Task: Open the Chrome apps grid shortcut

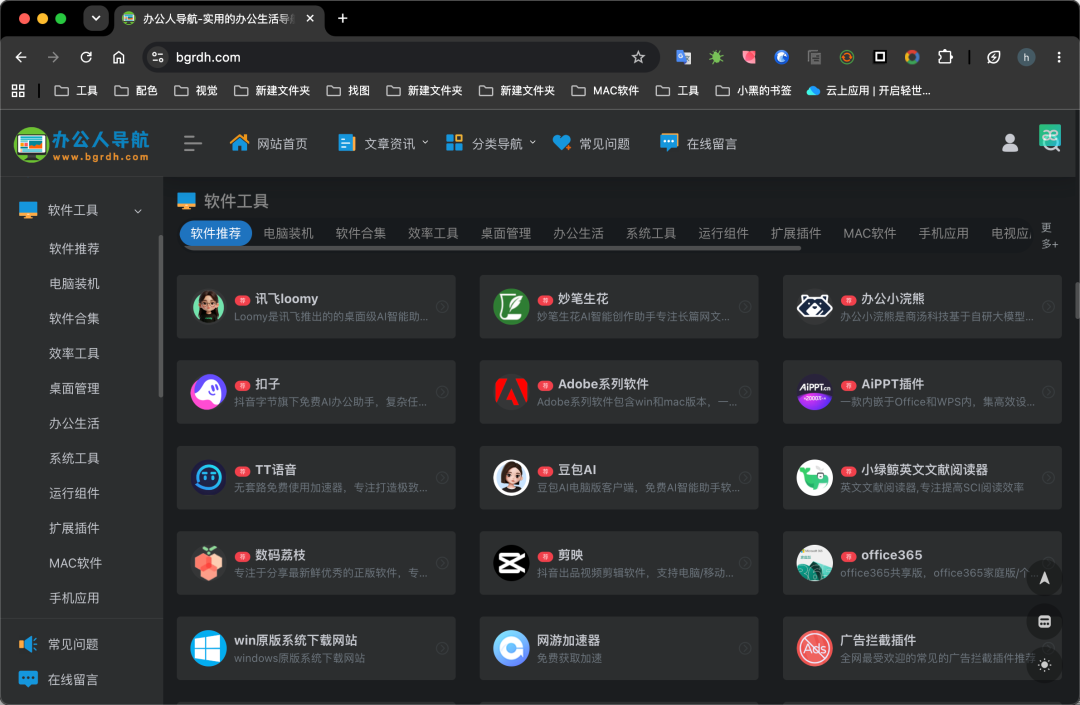Action: [18, 91]
